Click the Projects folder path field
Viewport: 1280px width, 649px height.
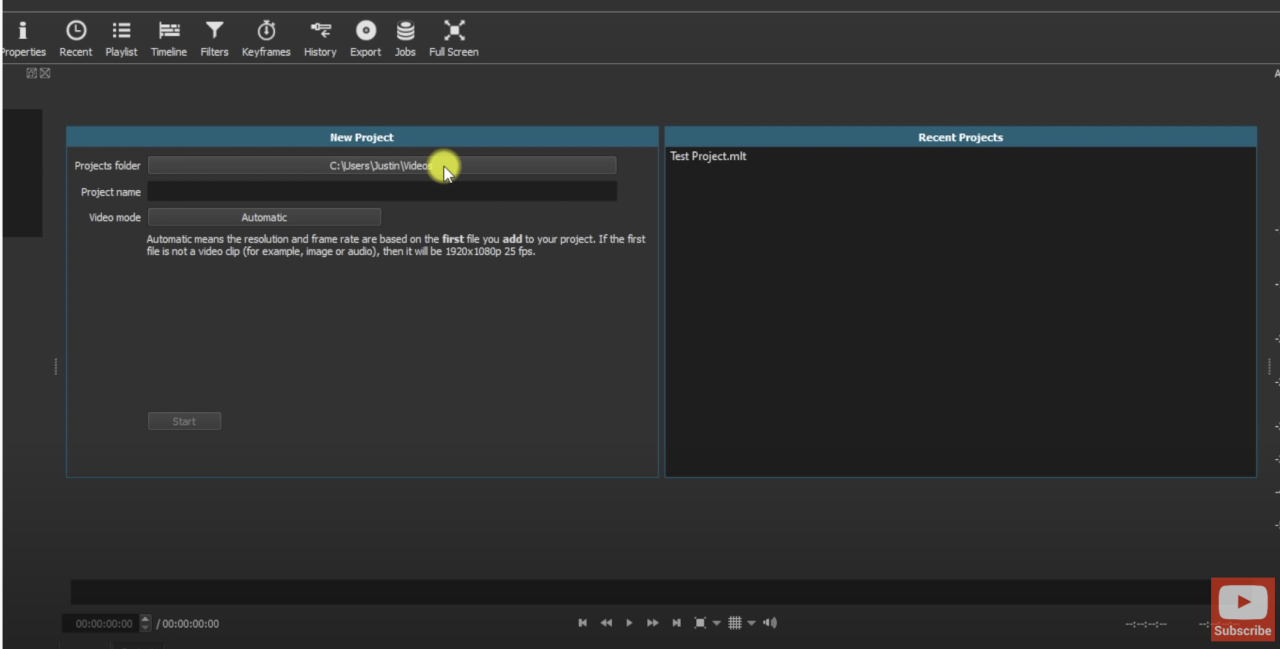tap(383, 165)
